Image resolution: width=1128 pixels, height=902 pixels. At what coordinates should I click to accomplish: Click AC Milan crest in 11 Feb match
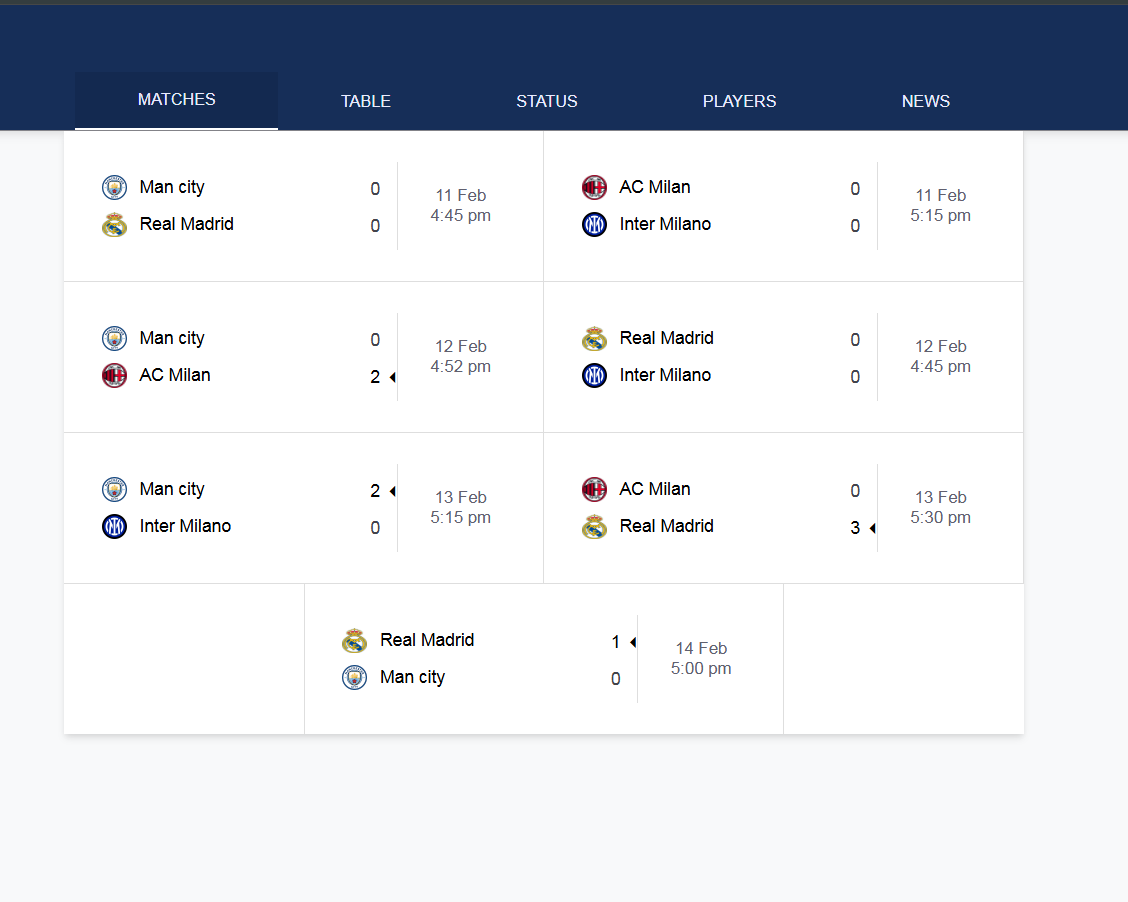click(x=595, y=188)
